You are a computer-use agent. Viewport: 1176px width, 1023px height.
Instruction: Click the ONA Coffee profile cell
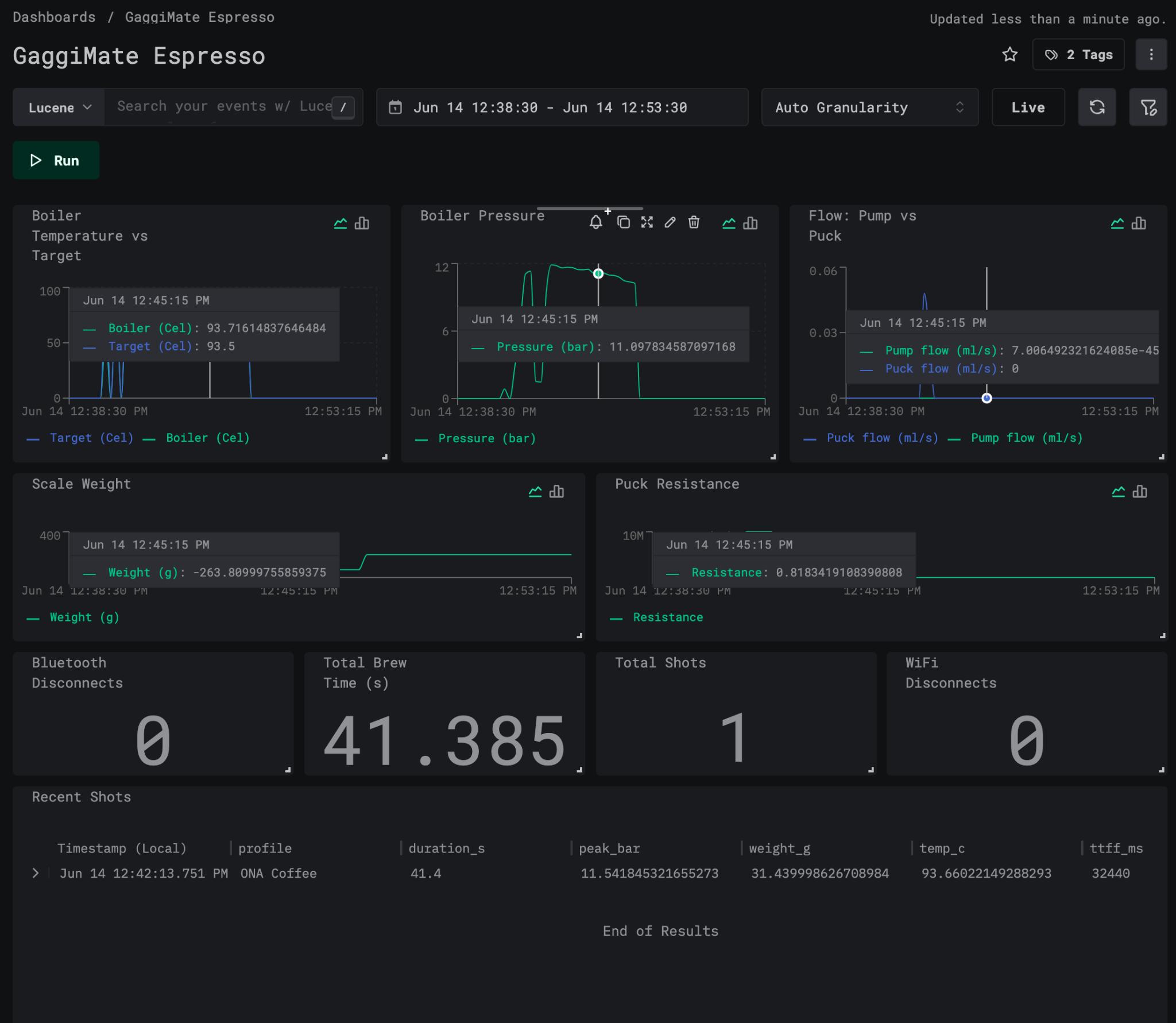278,873
